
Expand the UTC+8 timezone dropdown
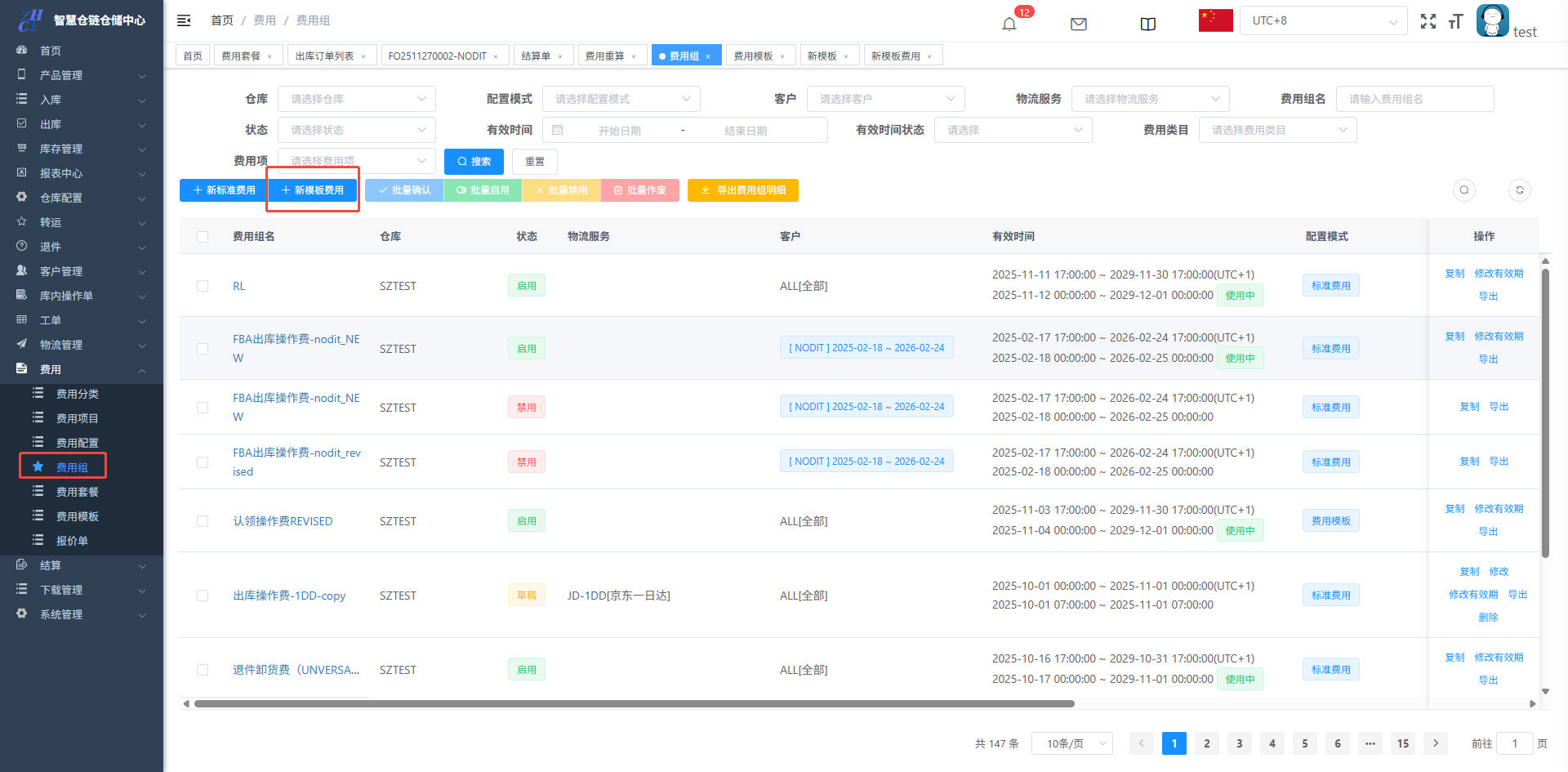[1323, 20]
